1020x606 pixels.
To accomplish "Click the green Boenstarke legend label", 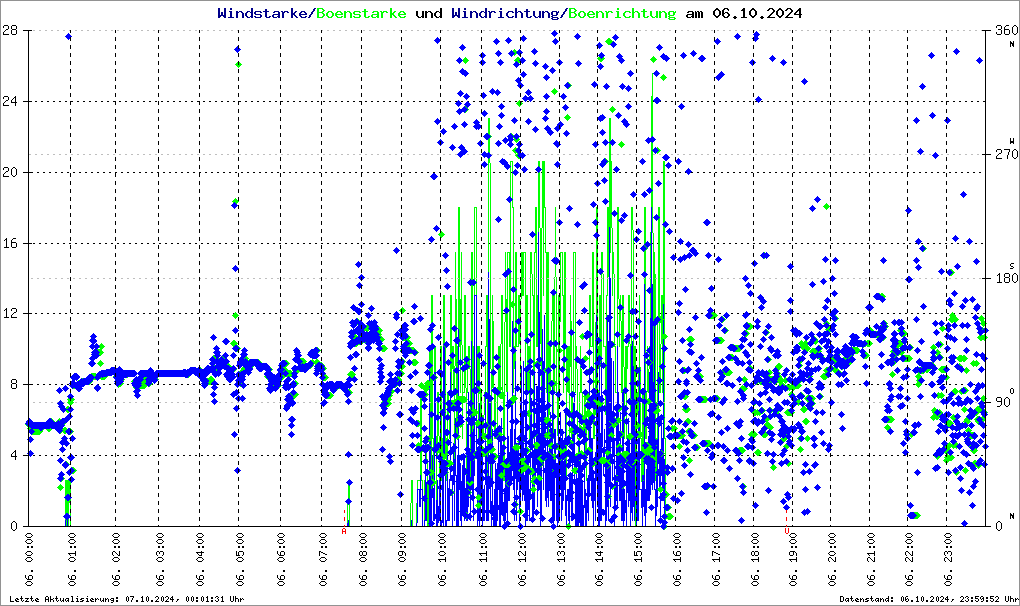I will (361, 13).
